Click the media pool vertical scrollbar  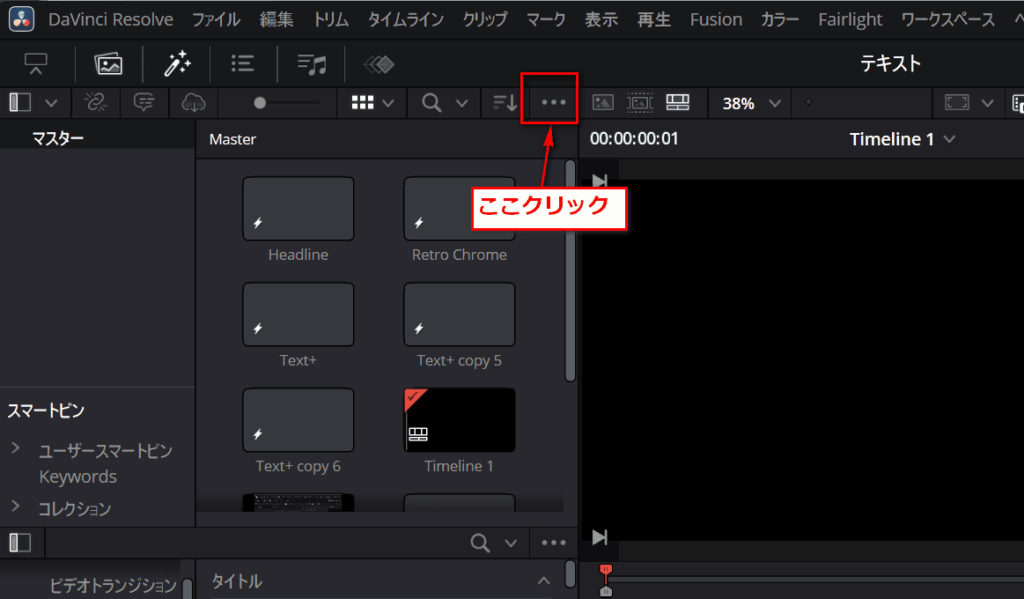[x=570, y=271]
